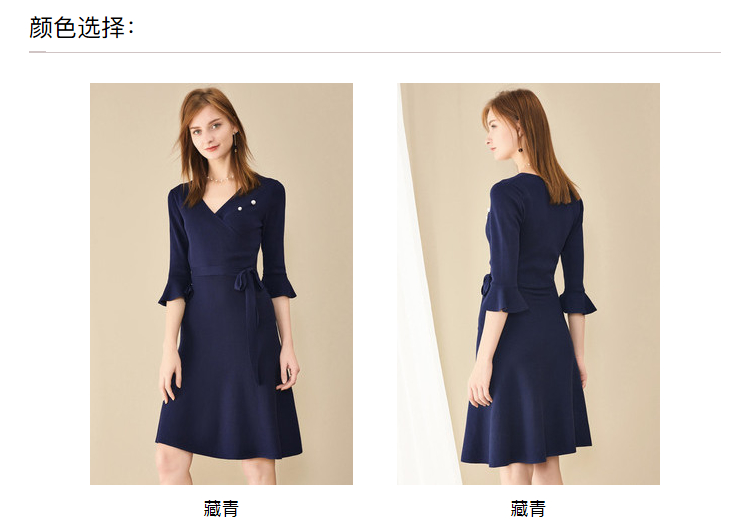Click the hanging belt ribbon on front dress
This screenshot has width=750, height=531.
[x=255, y=335]
